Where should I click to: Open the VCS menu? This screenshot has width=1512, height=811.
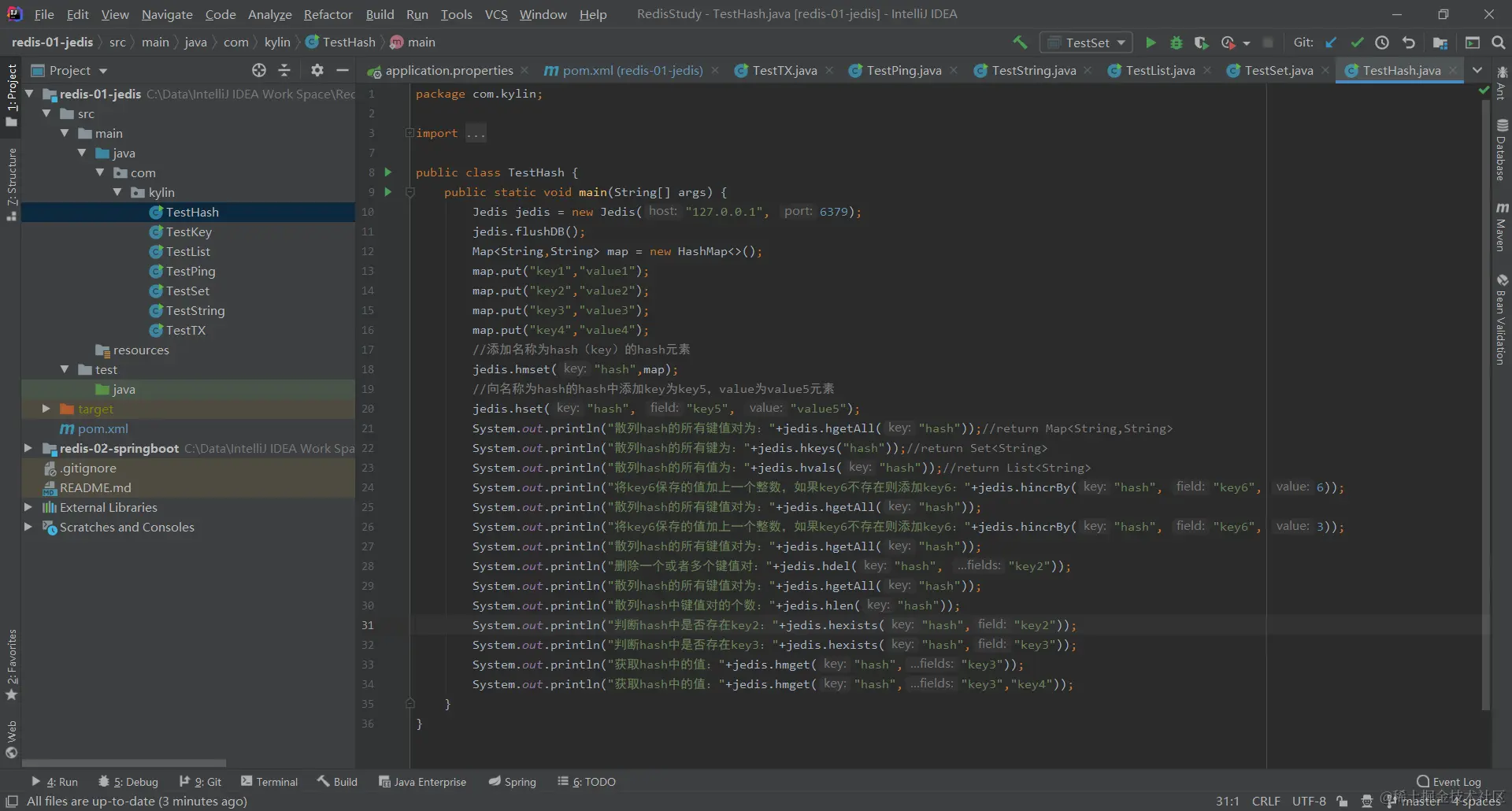[x=496, y=14]
